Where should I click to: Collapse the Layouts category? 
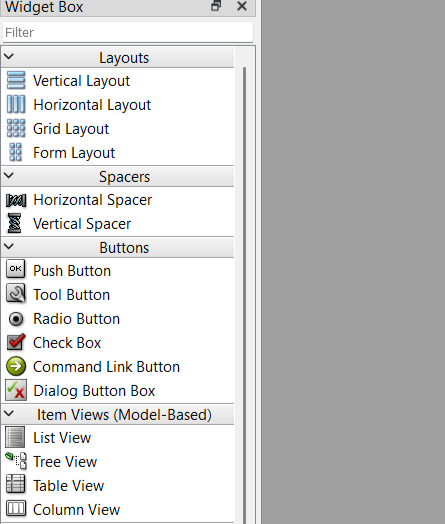click(x=9, y=56)
